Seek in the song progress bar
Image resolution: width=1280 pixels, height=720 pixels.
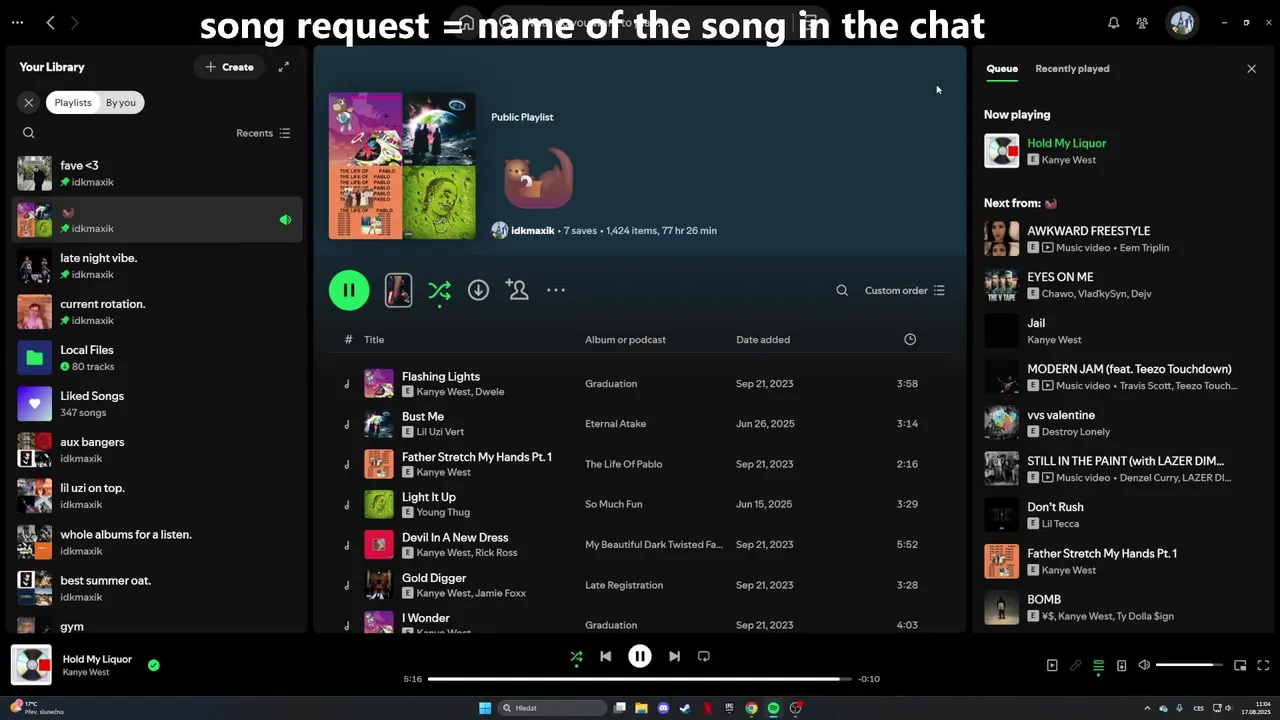click(x=640, y=679)
